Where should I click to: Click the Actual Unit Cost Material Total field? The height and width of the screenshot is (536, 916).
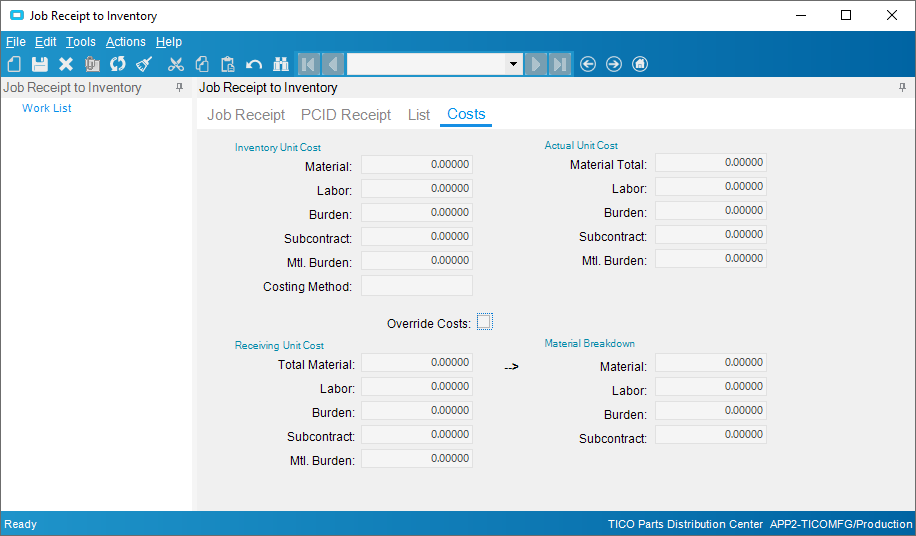pos(710,162)
